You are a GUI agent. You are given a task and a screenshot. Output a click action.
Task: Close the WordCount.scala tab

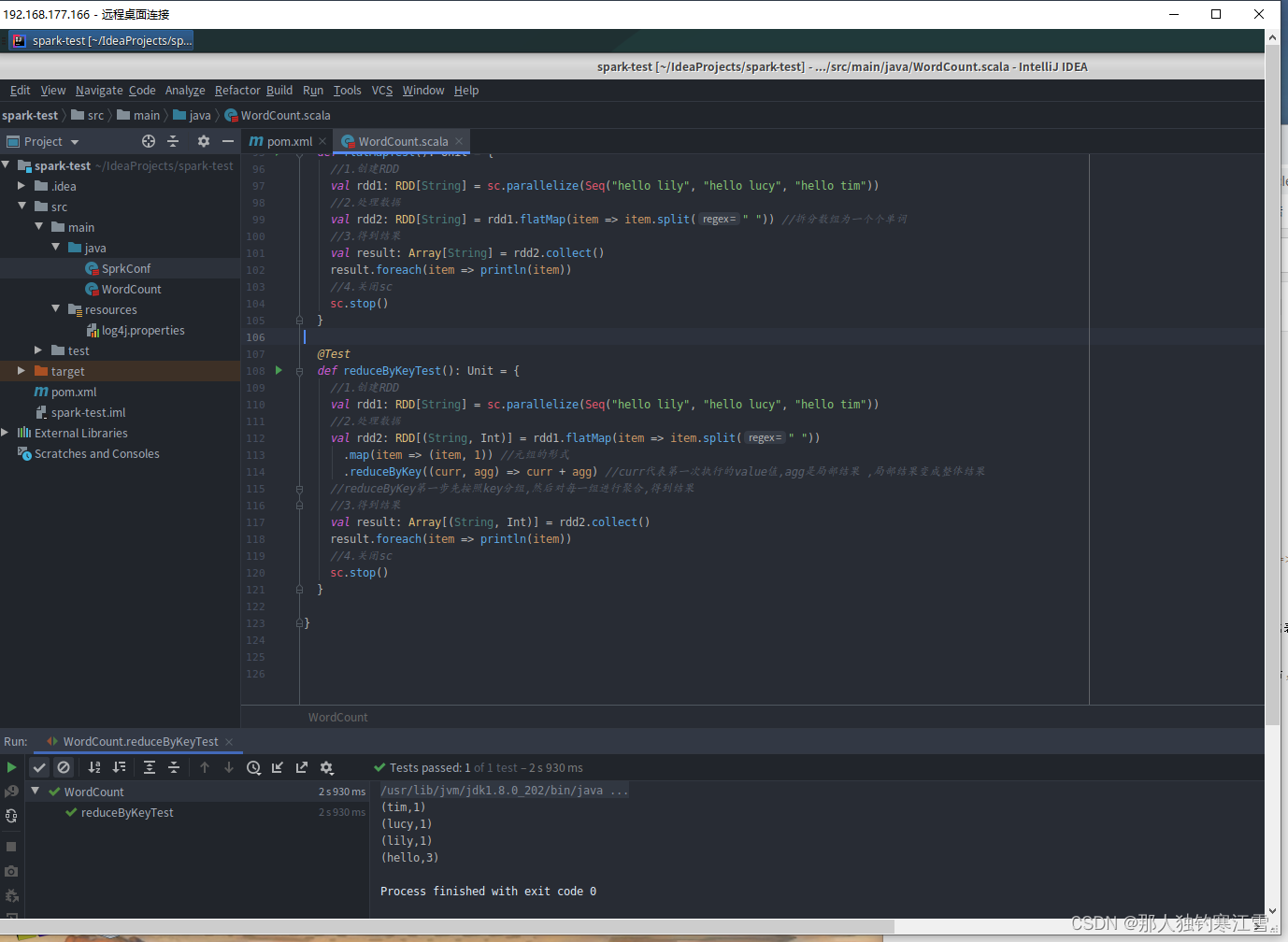(x=459, y=141)
